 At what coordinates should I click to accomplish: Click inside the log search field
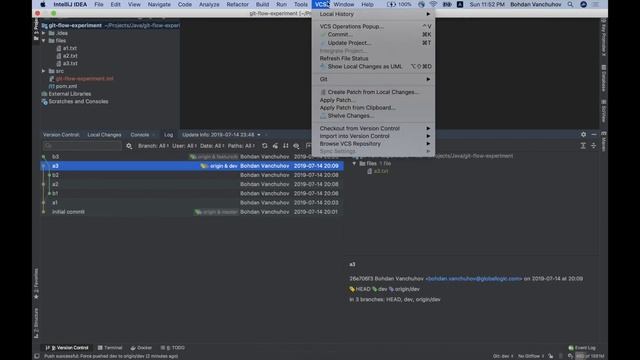82,146
